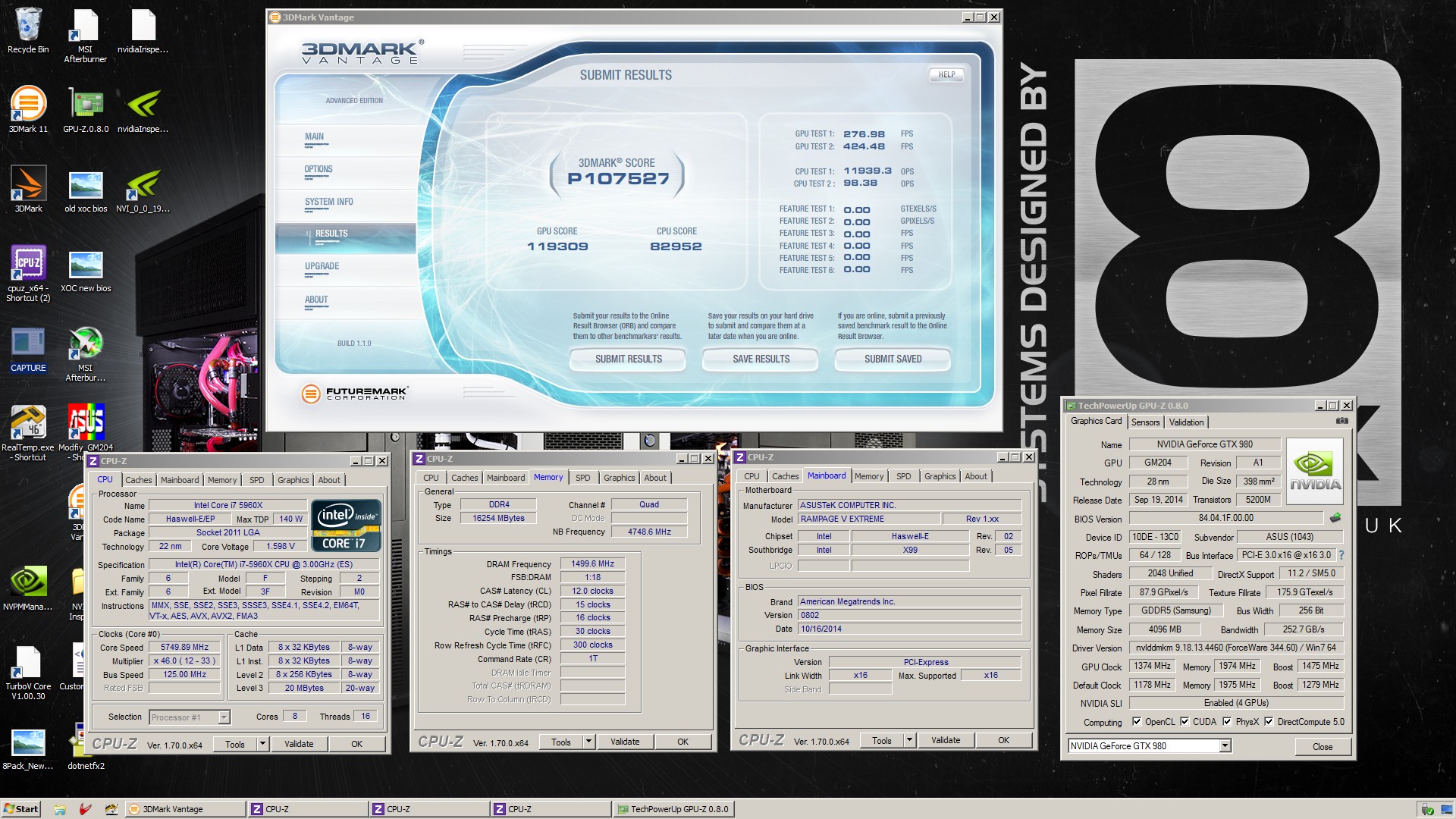Click the GPU-Z screenshot camera icon
The width and height of the screenshot is (1456, 819).
click(x=1341, y=421)
